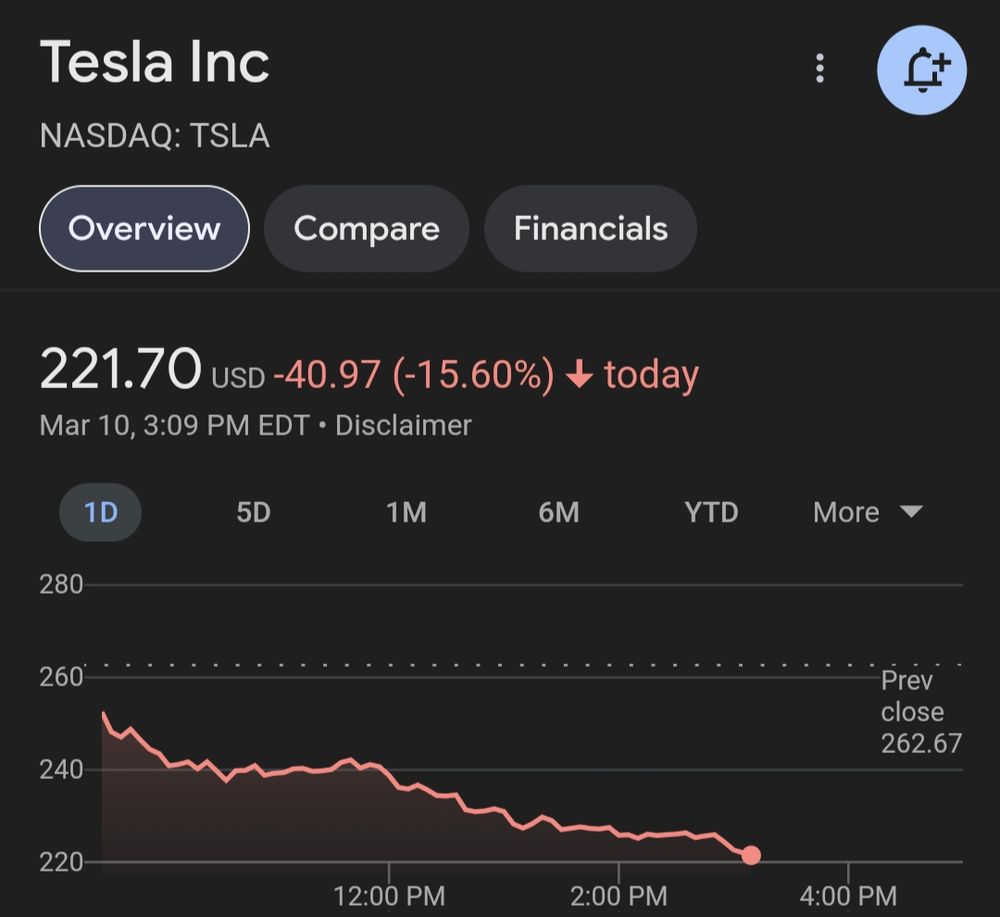1000x917 pixels.
Task: Switch to the Compare tab
Action: (x=366, y=228)
